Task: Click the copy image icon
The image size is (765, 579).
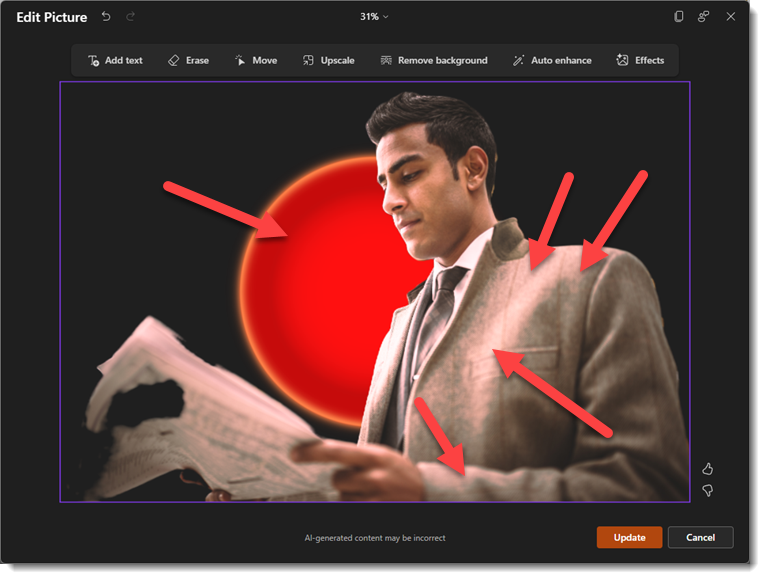Action: (x=679, y=17)
